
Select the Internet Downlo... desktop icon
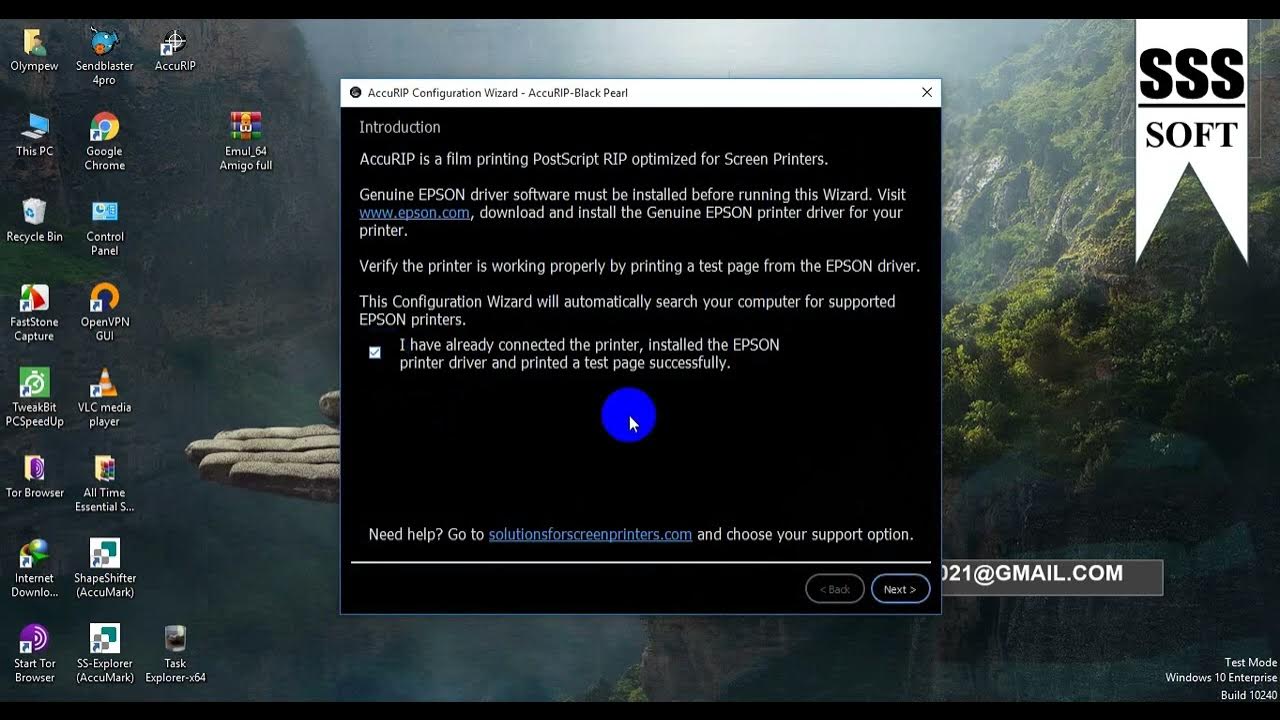coord(34,569)
